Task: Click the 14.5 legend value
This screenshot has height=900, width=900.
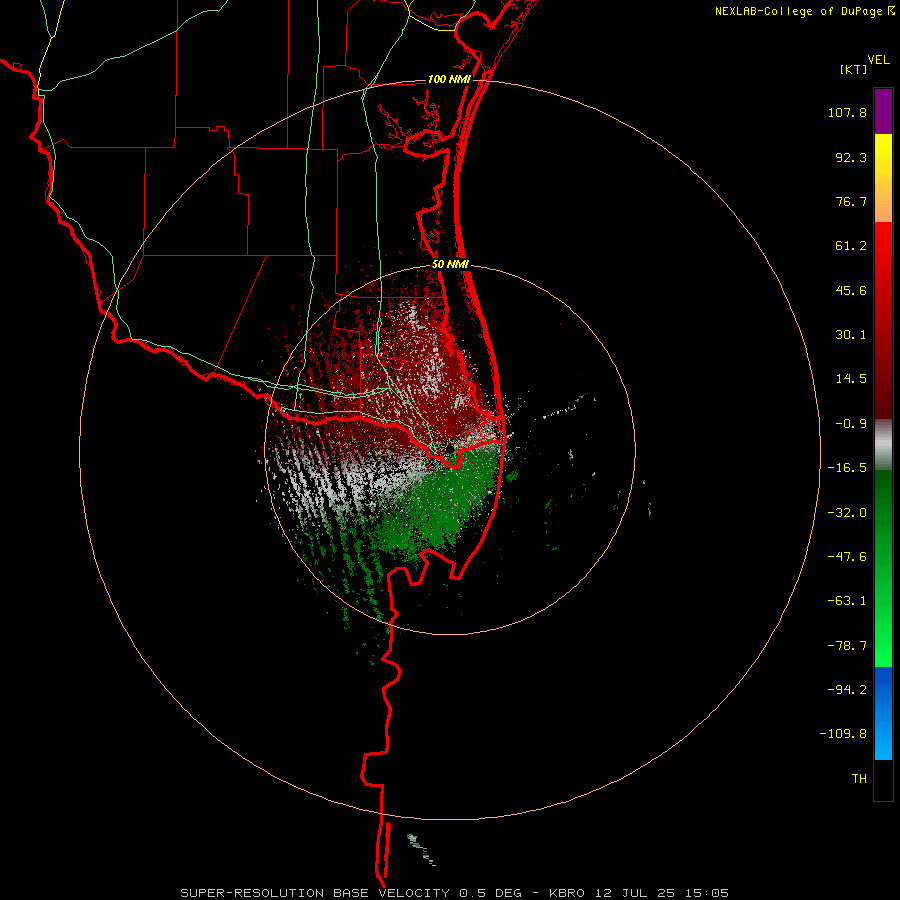Action: 851,379
